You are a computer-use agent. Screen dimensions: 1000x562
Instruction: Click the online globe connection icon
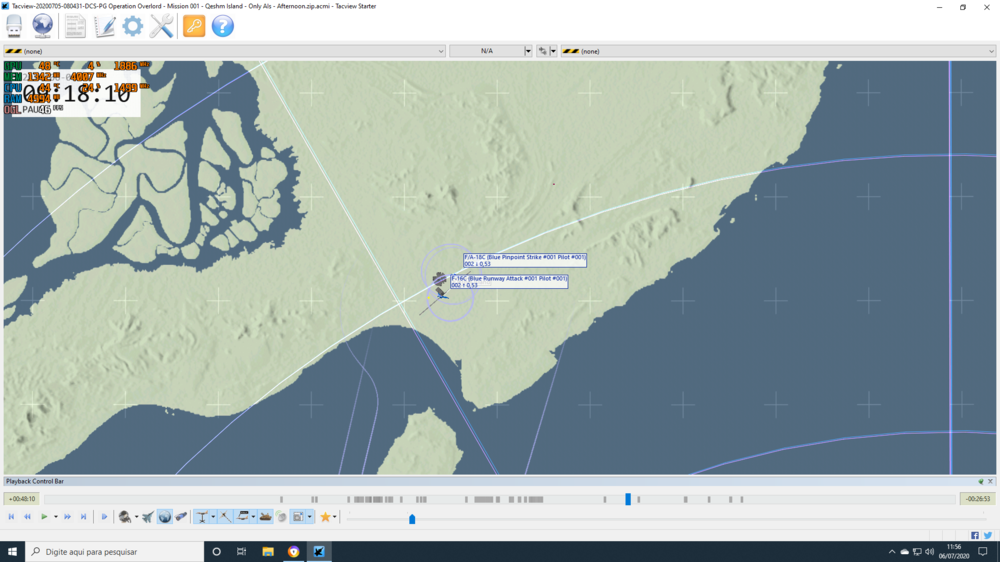click(x=43, y=26)
